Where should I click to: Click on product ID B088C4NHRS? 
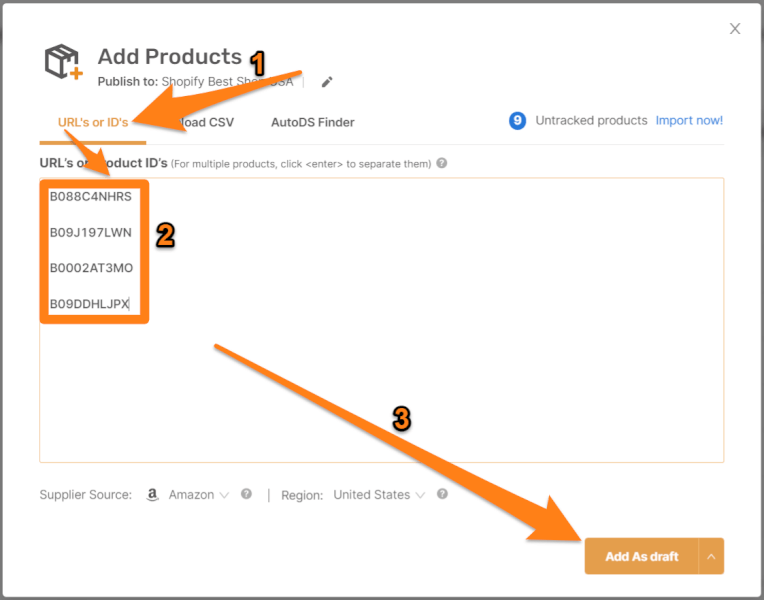[91, 196]
